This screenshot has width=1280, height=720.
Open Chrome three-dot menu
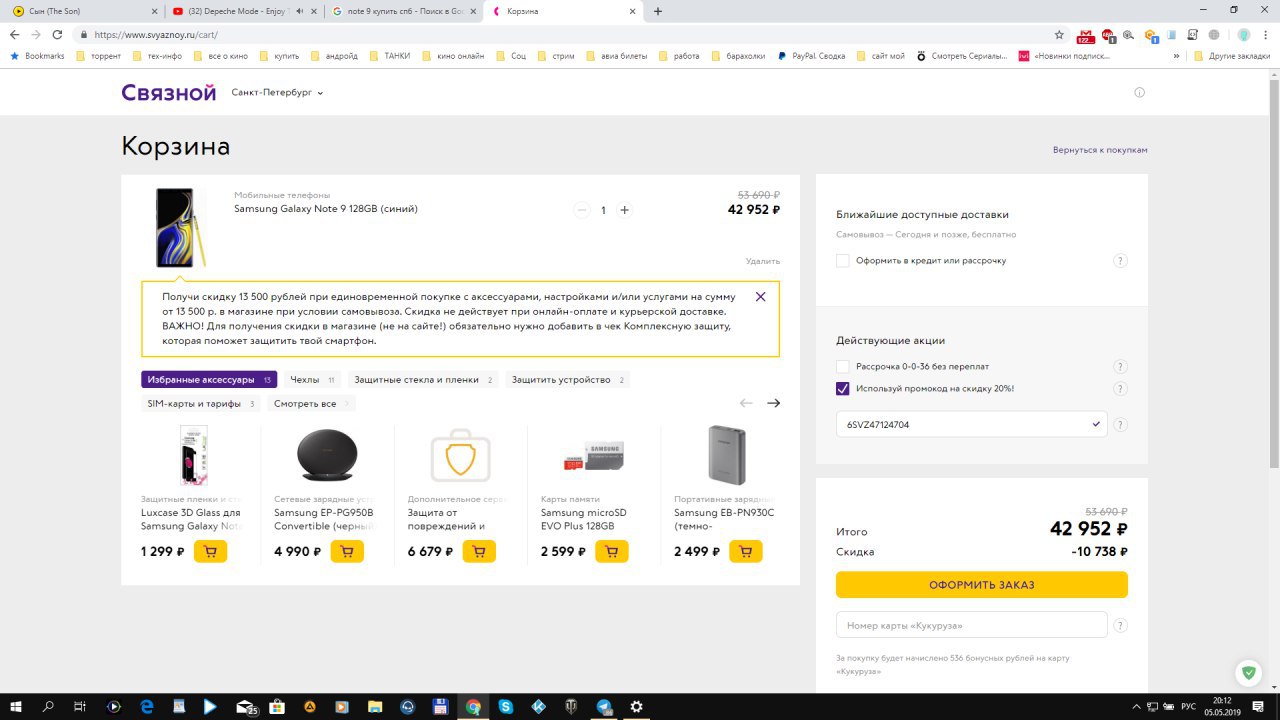click(1267, 34)
